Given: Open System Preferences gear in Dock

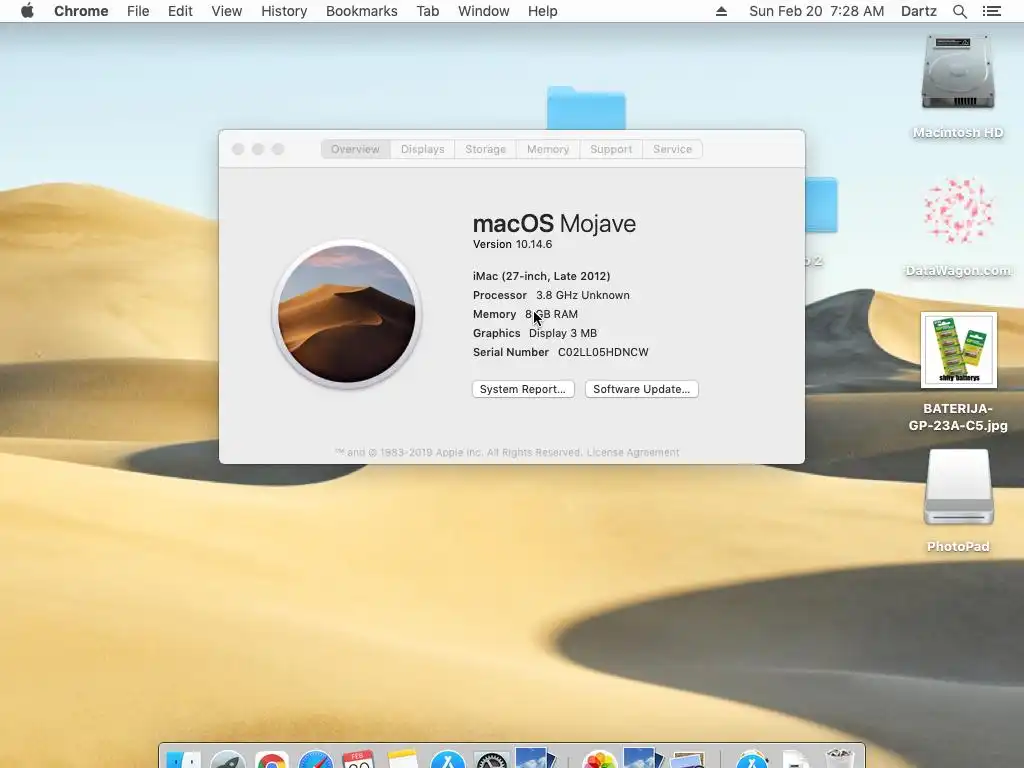Looking at the screenshot, I should click(492, 760).
